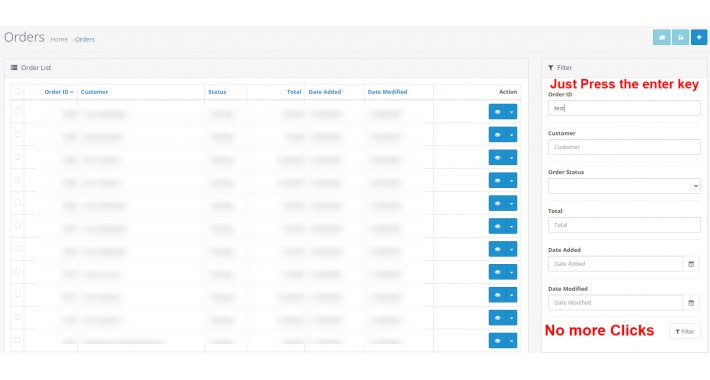Tick the first order row checkbox
Viewport: 710px width, 380px height.
point(17,111)
